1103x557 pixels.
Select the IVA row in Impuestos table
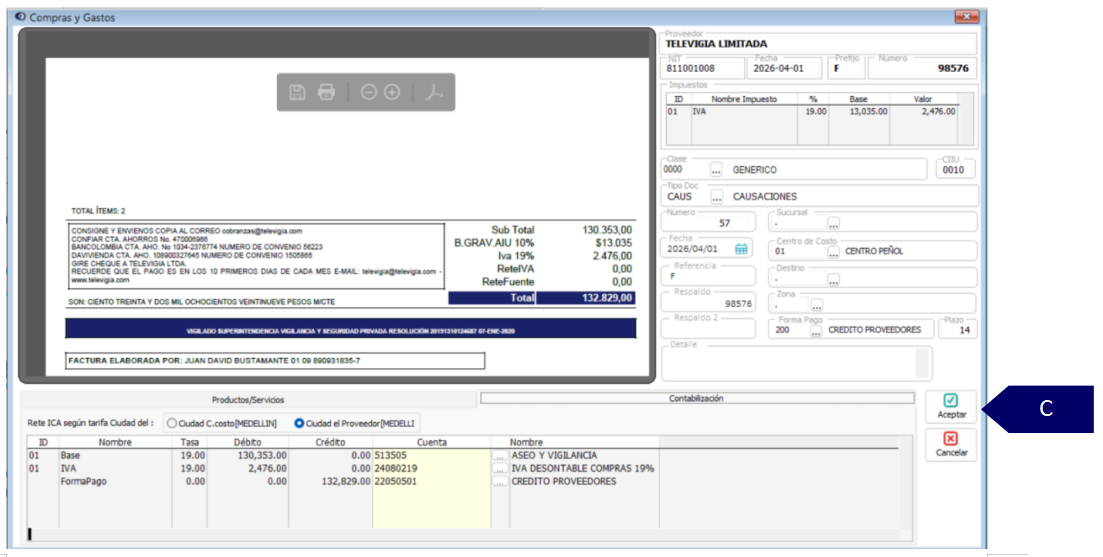(811, 112)
